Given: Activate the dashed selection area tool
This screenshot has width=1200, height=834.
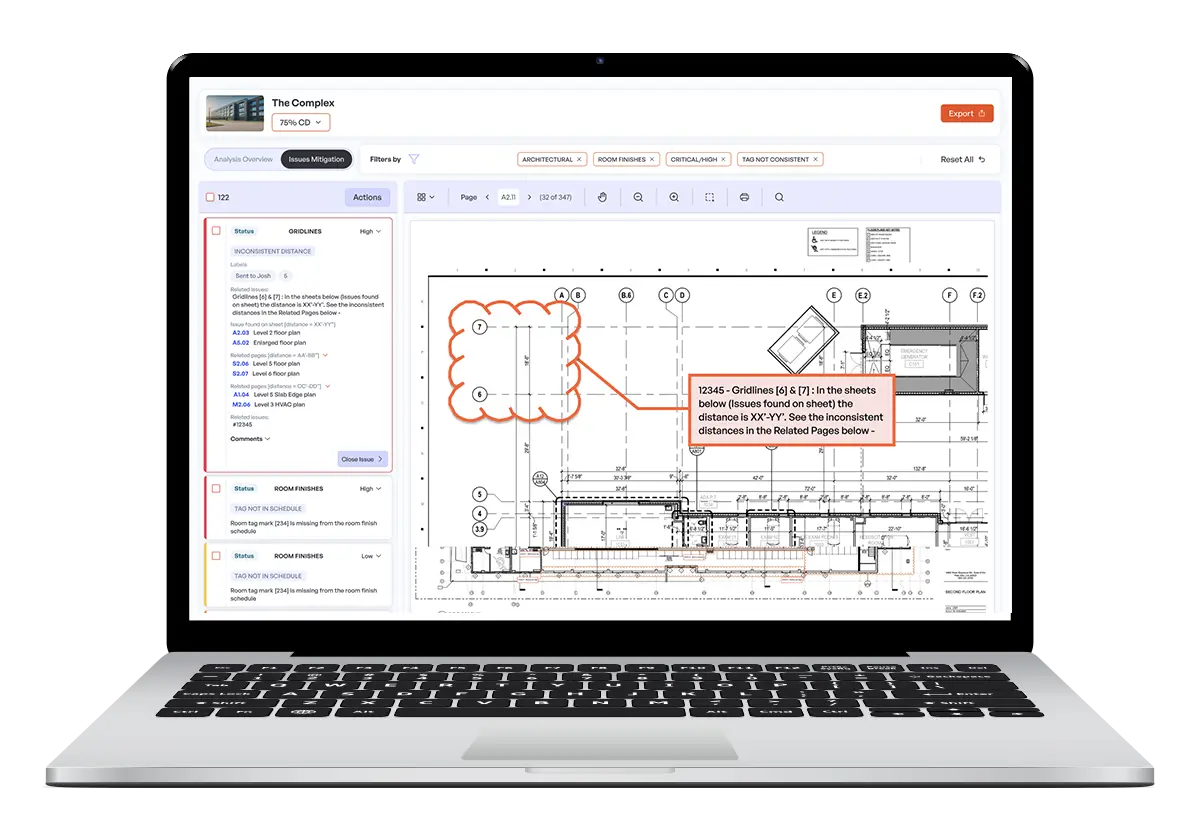Looking at the screenshot, I should click(x=709, y=197).
